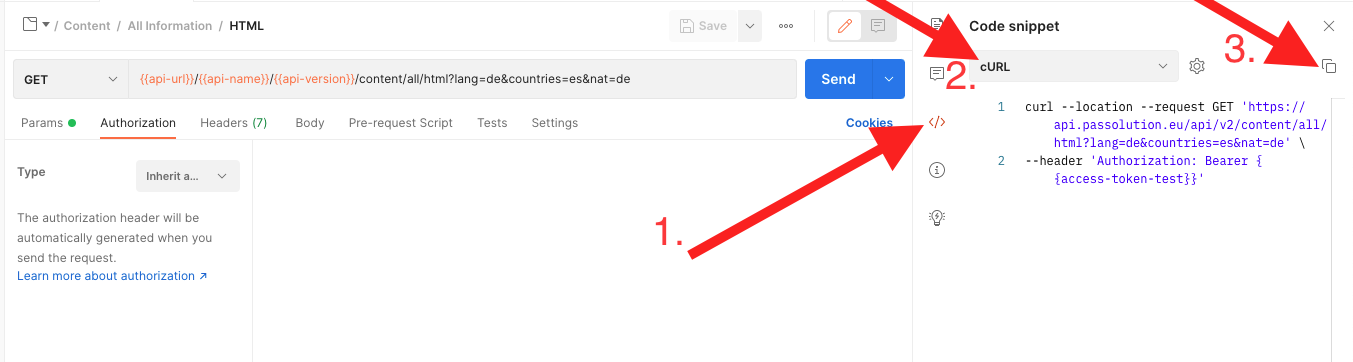
Task: Open the request info icon
Action: coord(937,170)
